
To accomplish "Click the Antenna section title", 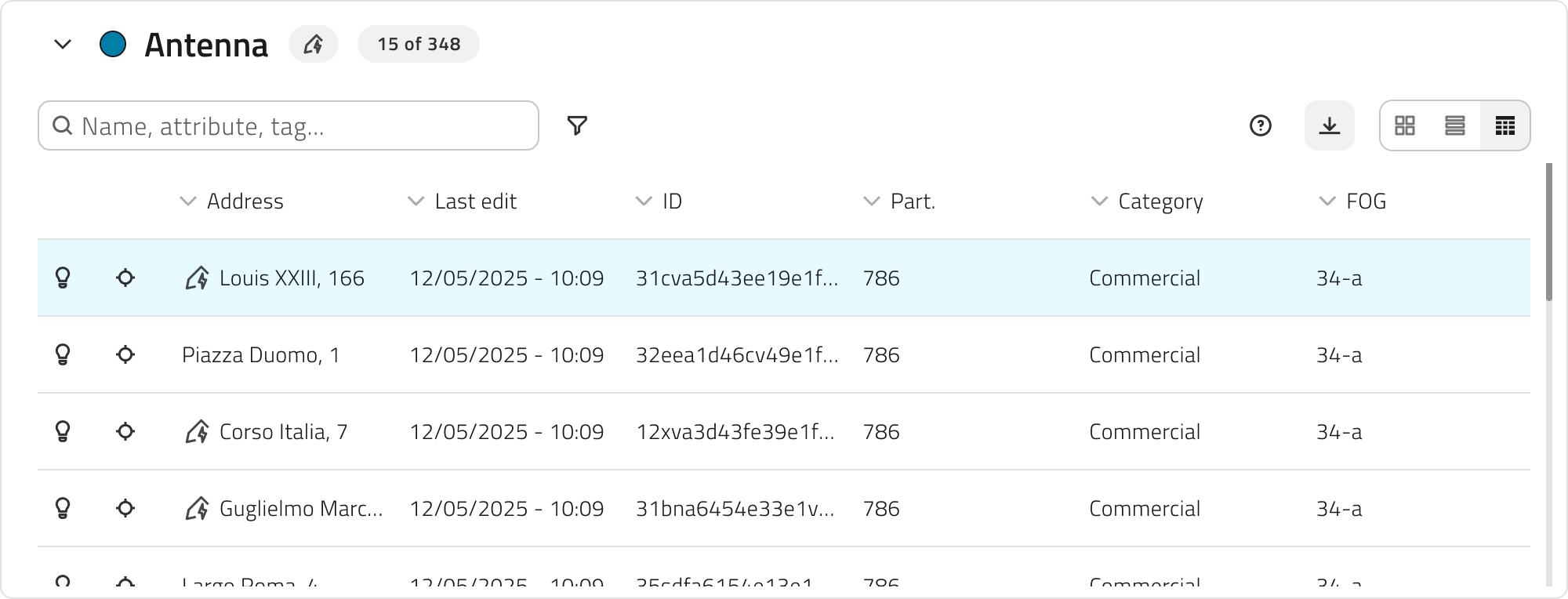I will (206, 45).
